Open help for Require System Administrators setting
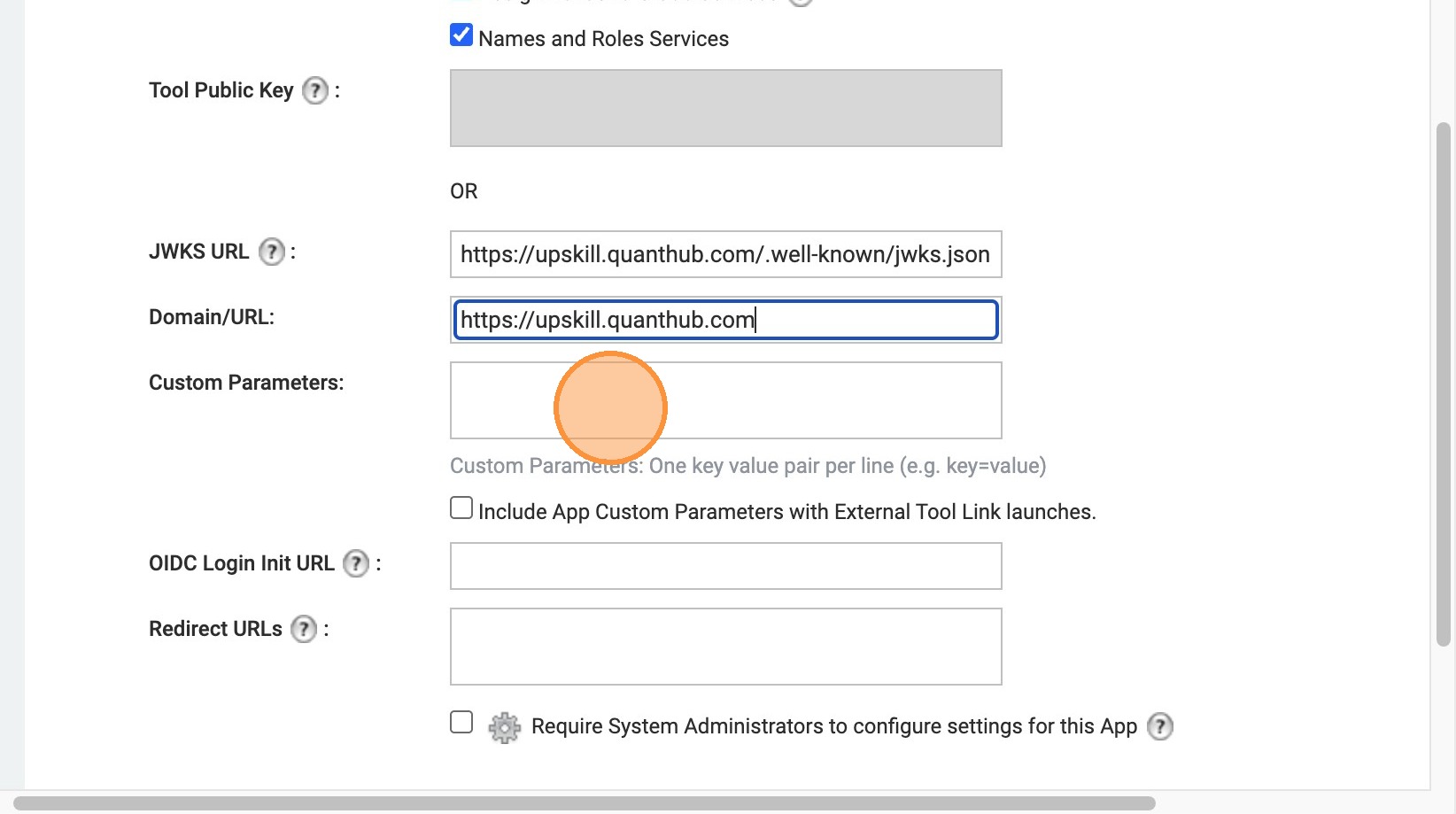 [x=1159, y=726]
